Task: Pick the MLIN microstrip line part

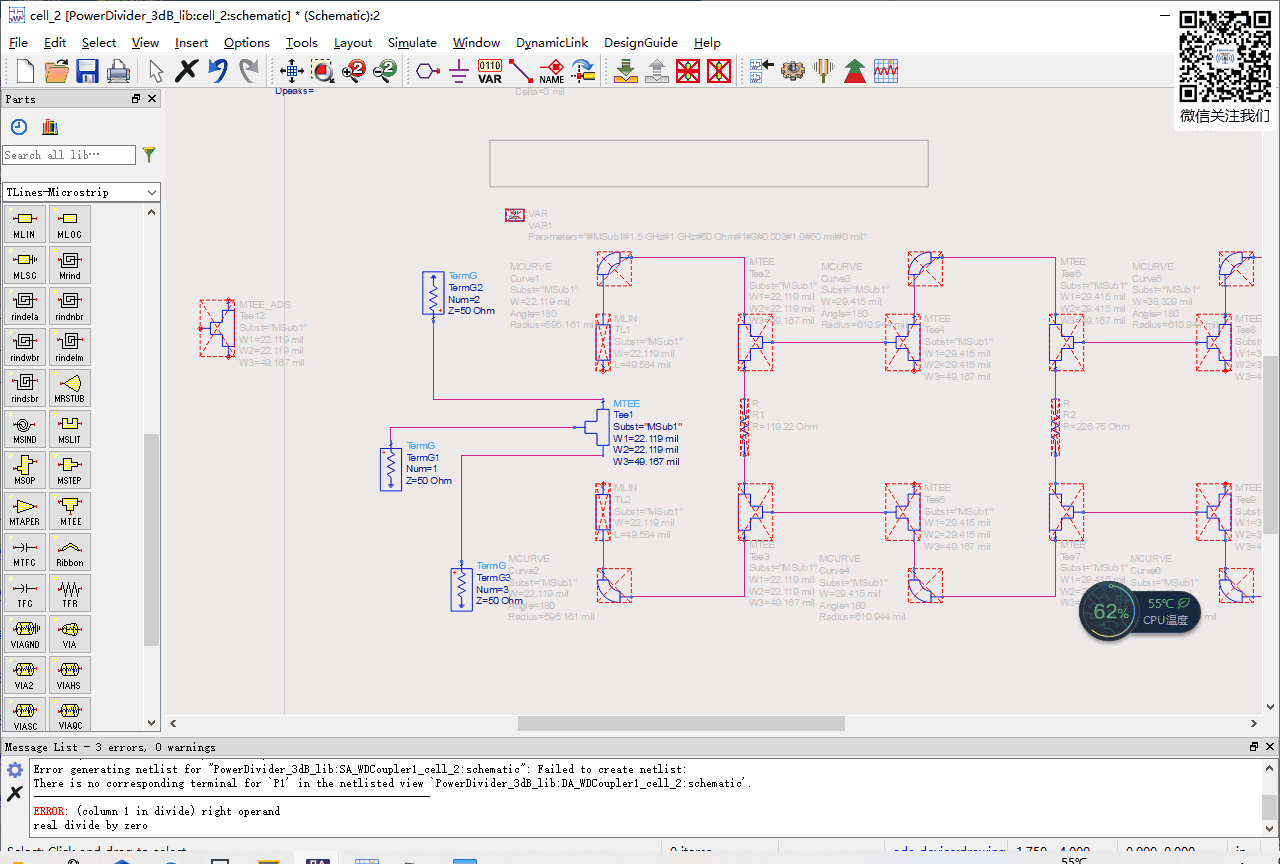Action: pyautogui.click(x=24, y=224)
